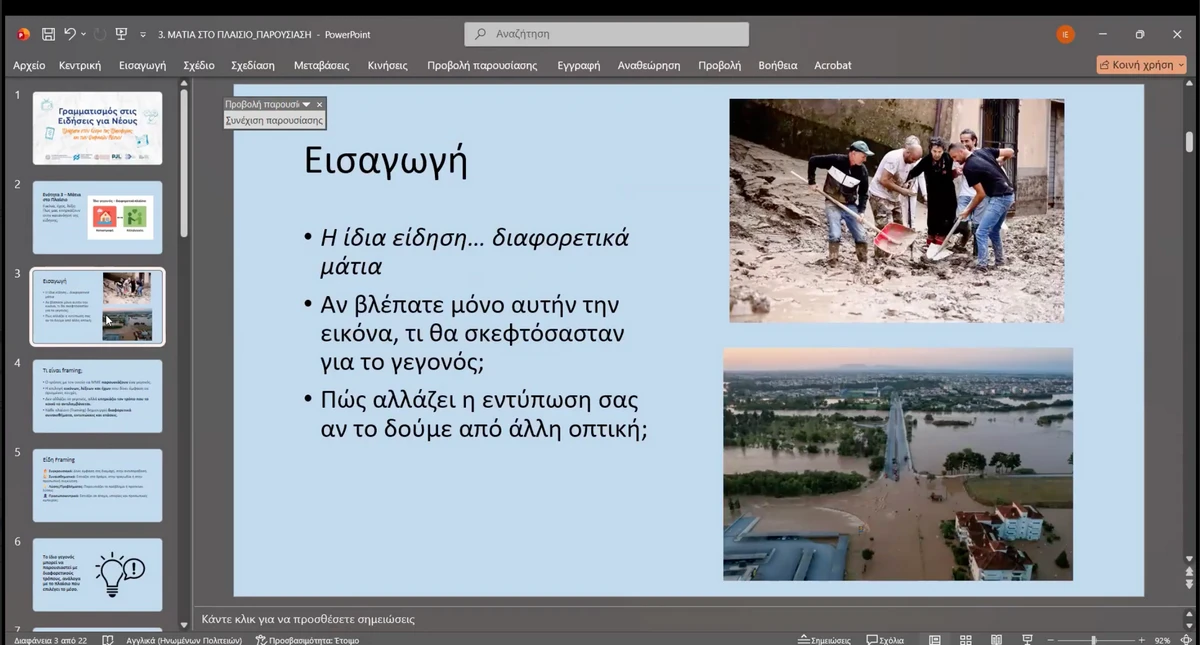Open Customize Quick Access Toolbar dropdown
Image resolution: width=1200 pixels, height=645 pixels.
tap(143, 34)
